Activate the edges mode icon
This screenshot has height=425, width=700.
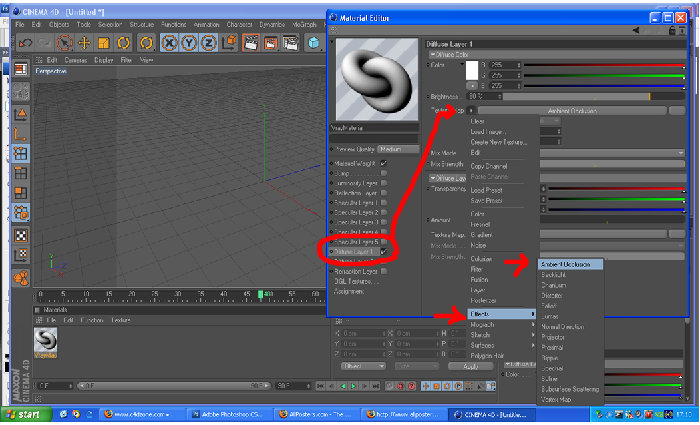[21, 173]
